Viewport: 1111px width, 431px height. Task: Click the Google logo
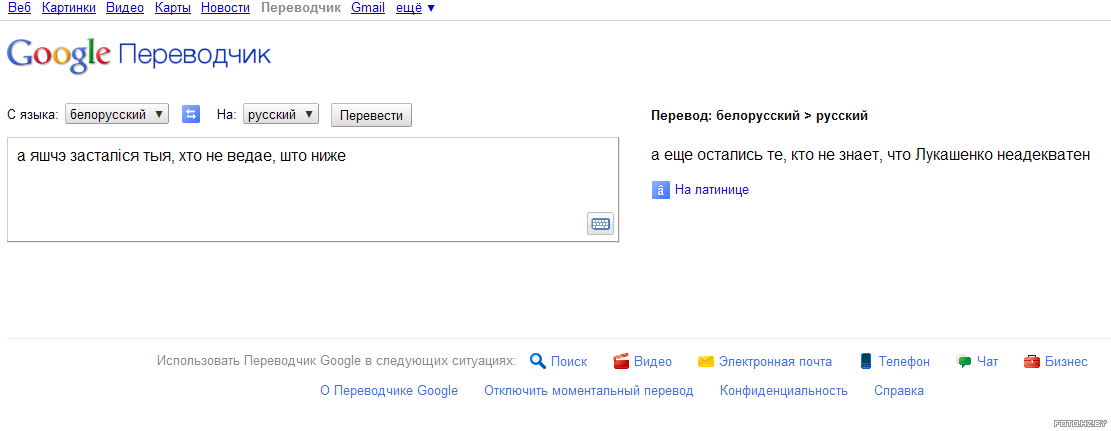pos(59,55)
